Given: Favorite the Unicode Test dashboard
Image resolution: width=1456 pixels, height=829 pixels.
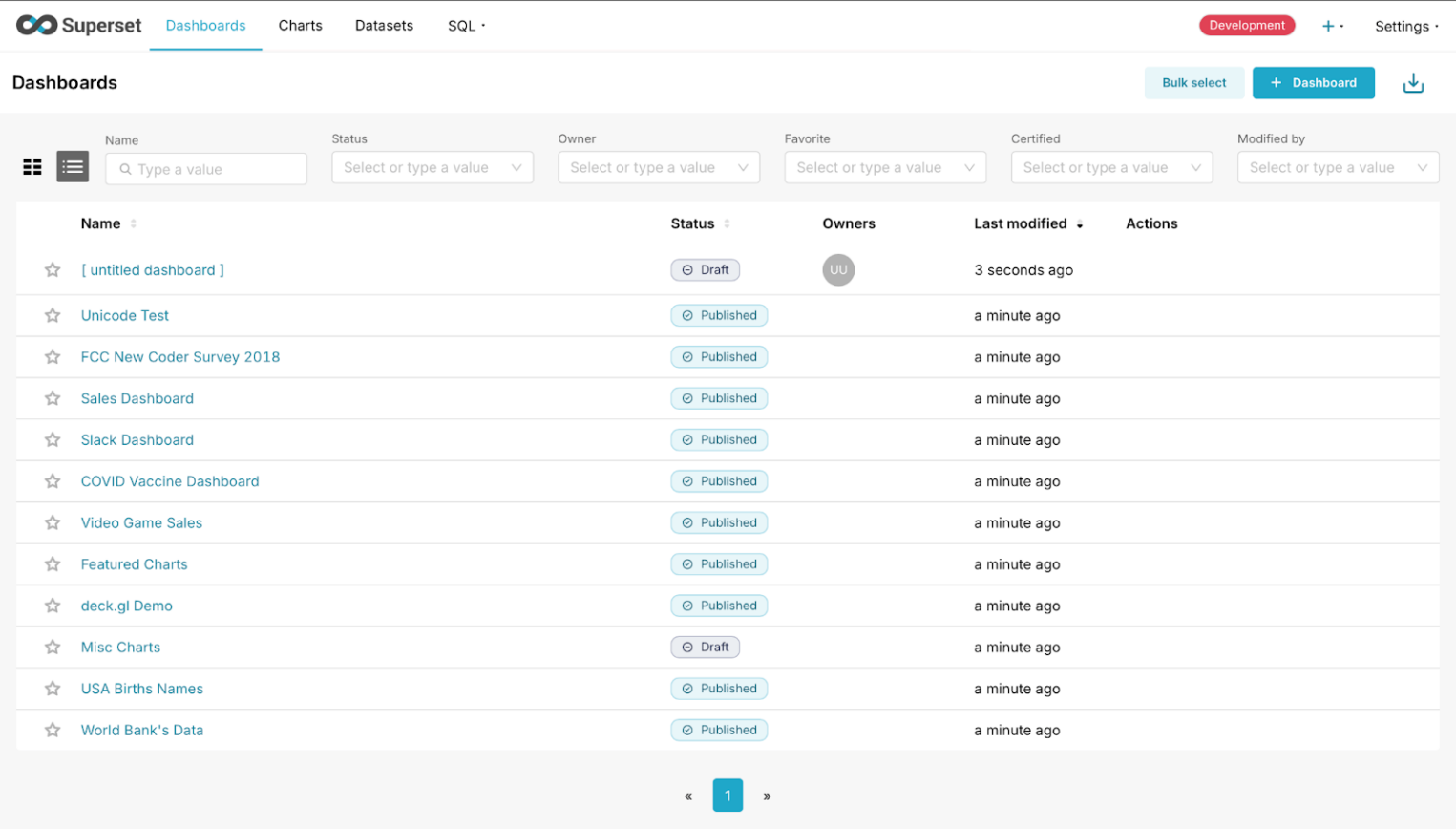Looking at the screenshot, I should pos(53,315).
